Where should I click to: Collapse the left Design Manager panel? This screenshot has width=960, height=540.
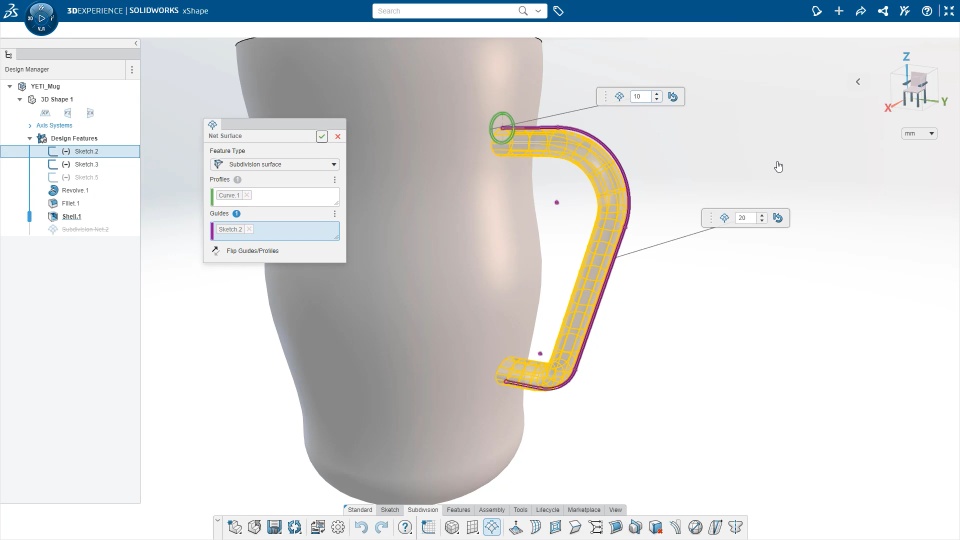[x=136, y=43]
